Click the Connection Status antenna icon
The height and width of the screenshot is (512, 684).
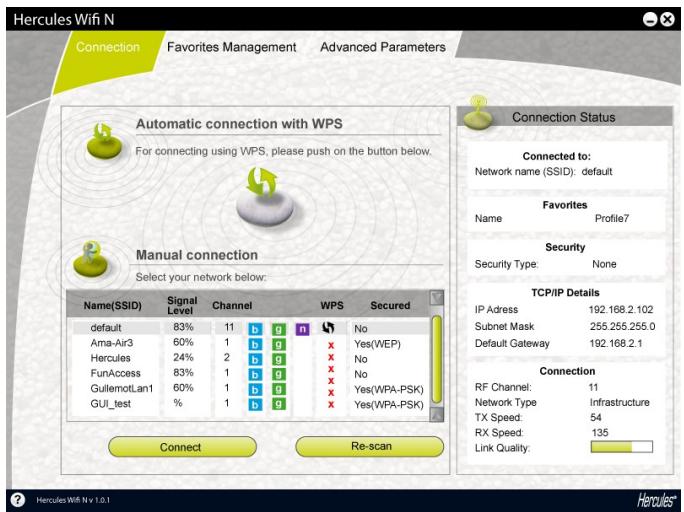coord(478,113)
